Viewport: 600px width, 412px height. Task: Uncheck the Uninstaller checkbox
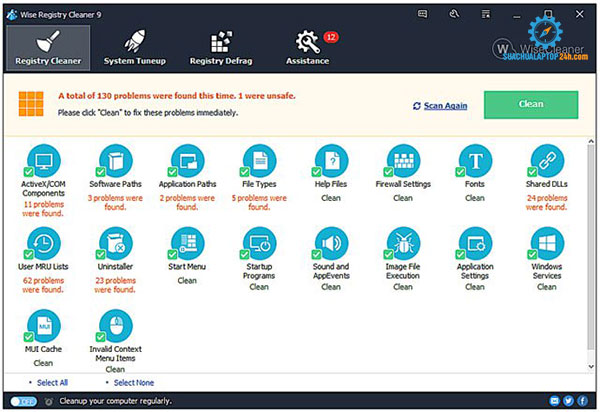[101, 254]
